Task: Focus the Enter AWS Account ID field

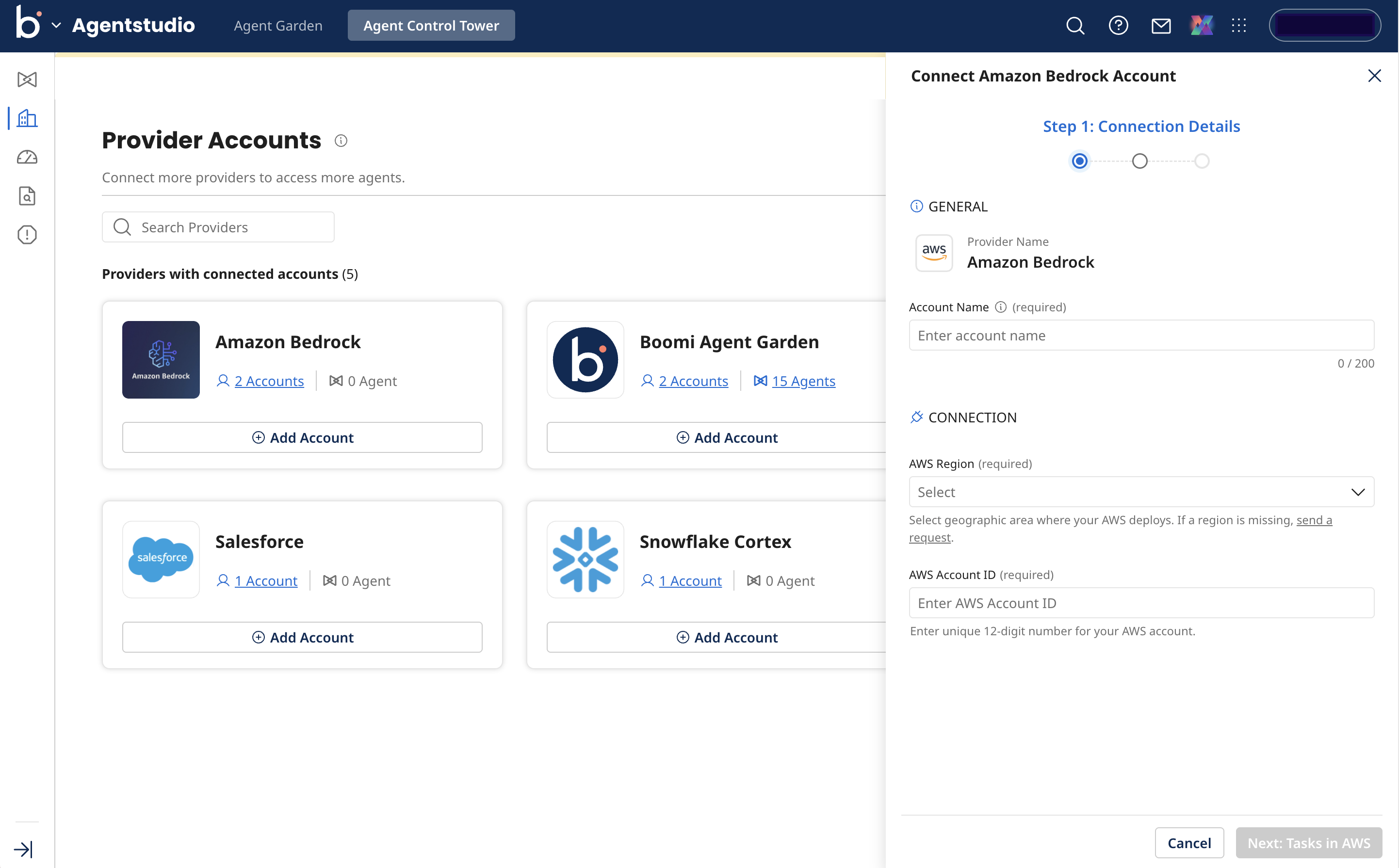Action: 1141,603
